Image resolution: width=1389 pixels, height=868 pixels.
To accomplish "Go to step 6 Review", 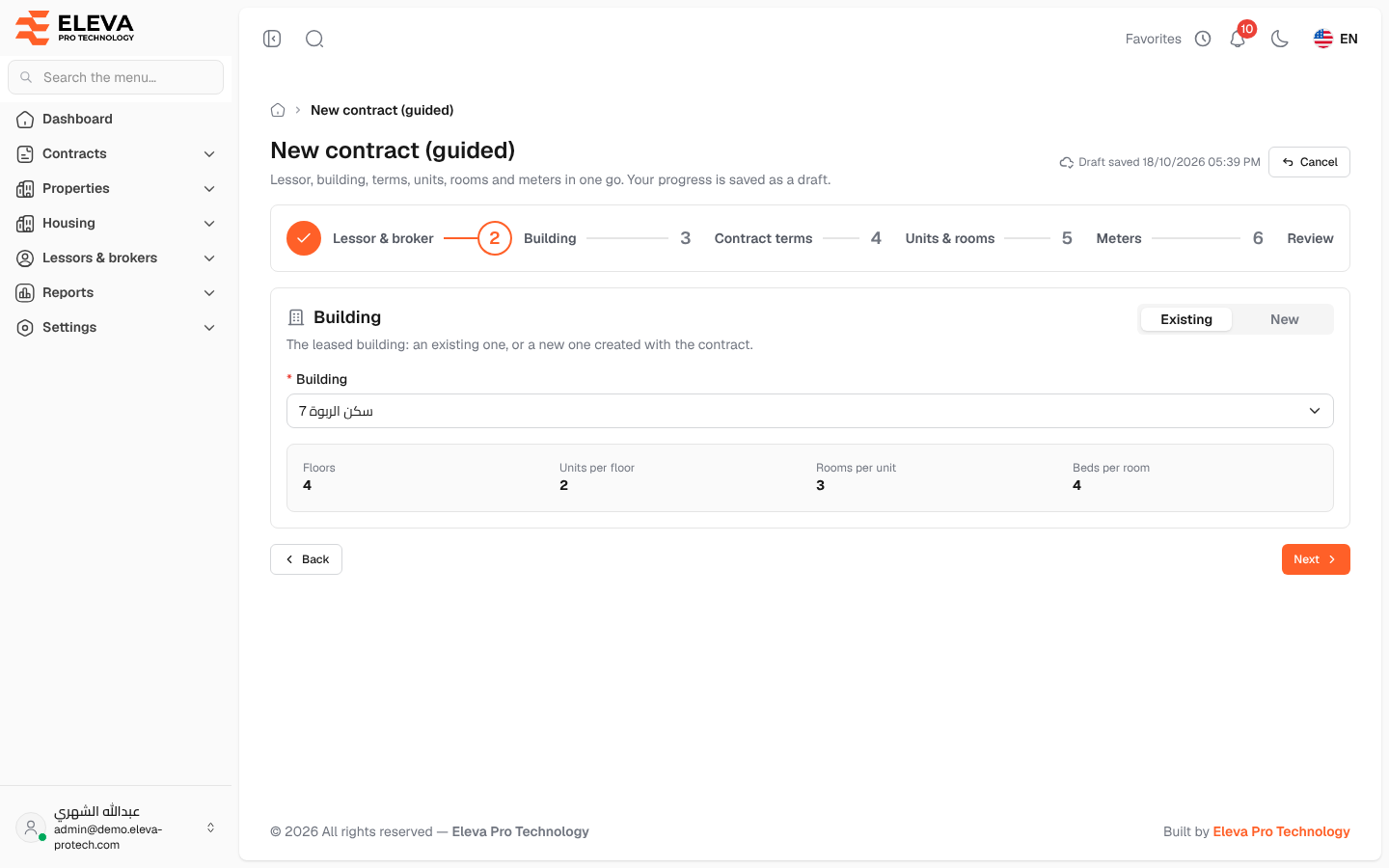I will coord(1288,238).
